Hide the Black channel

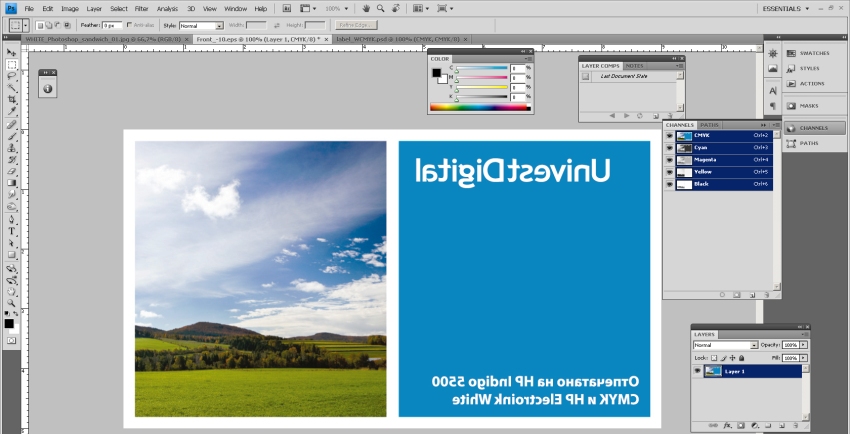pos(669,184)
